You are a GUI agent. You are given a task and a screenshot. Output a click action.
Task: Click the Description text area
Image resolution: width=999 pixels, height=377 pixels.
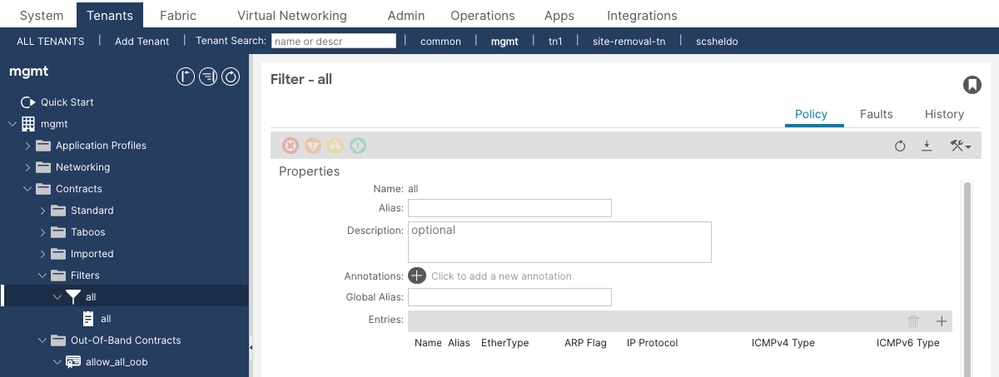click(x=559, y=242)
